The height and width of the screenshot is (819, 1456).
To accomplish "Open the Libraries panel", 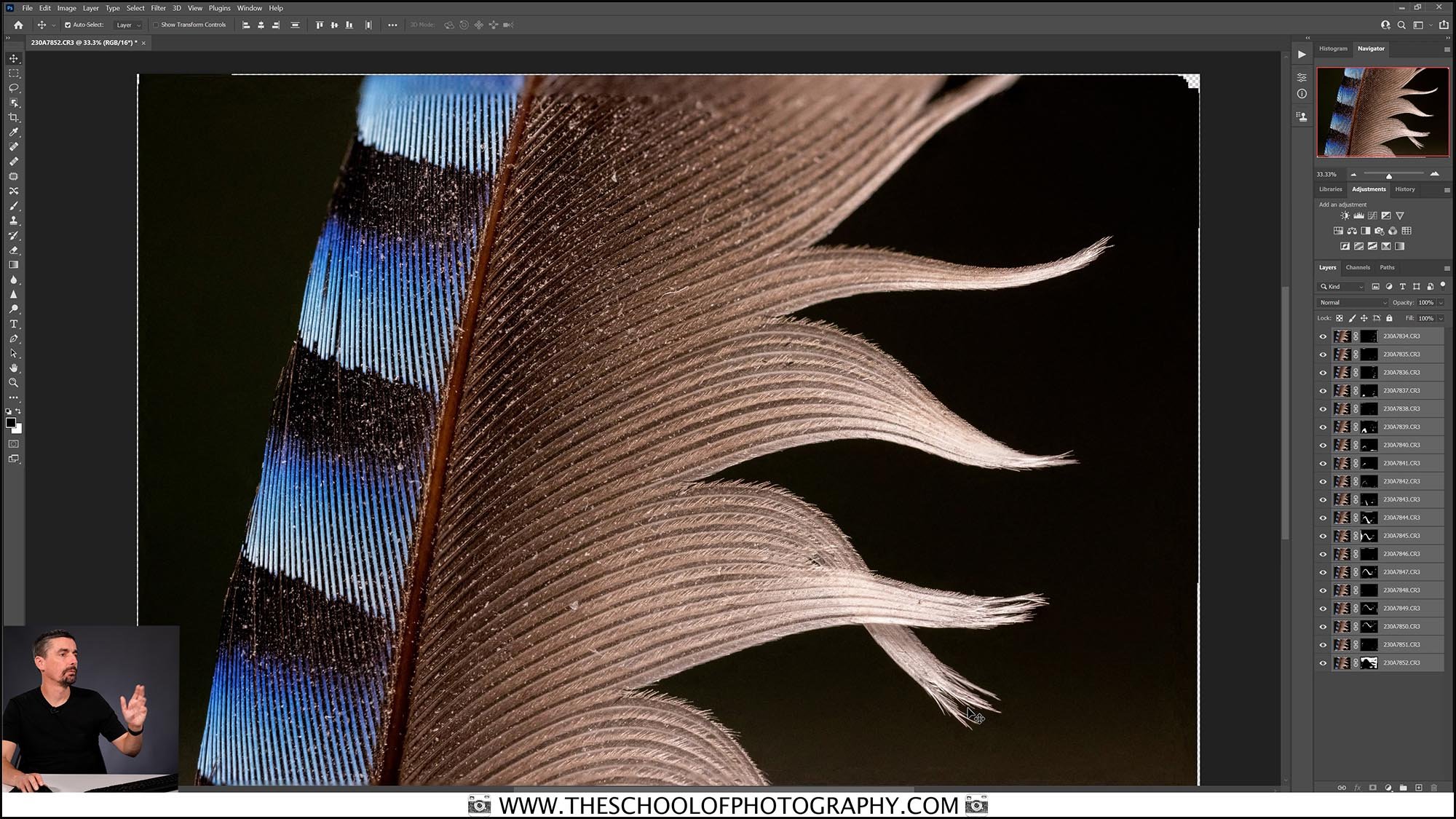I will [1330, 189].
